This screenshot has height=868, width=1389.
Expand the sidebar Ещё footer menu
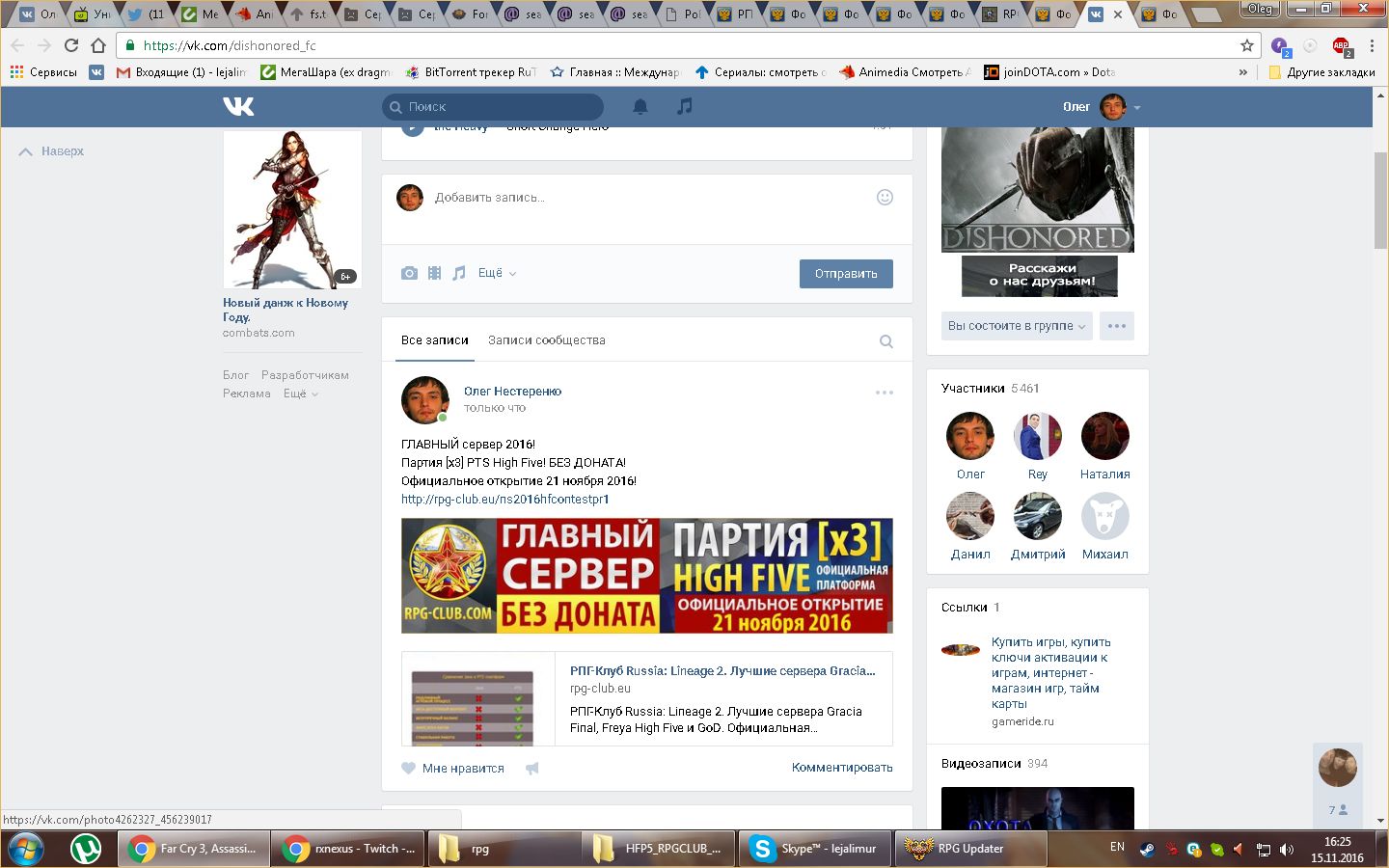(x=301, y=393)
